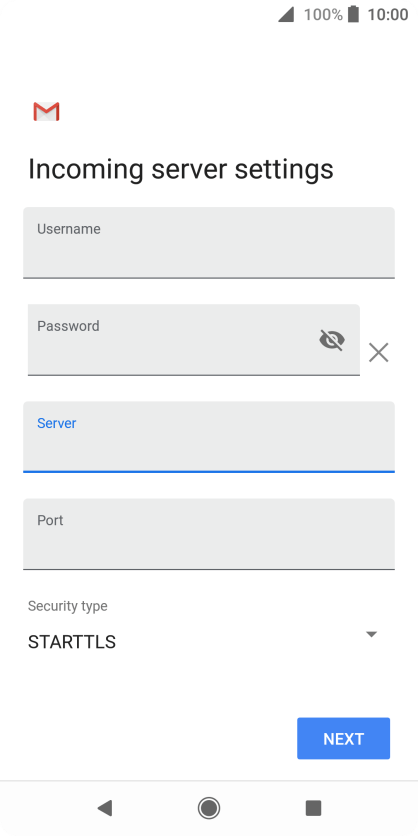The image size is (418, 836).
Task: Click the NEXT button
Action: [x=343, y=738]
